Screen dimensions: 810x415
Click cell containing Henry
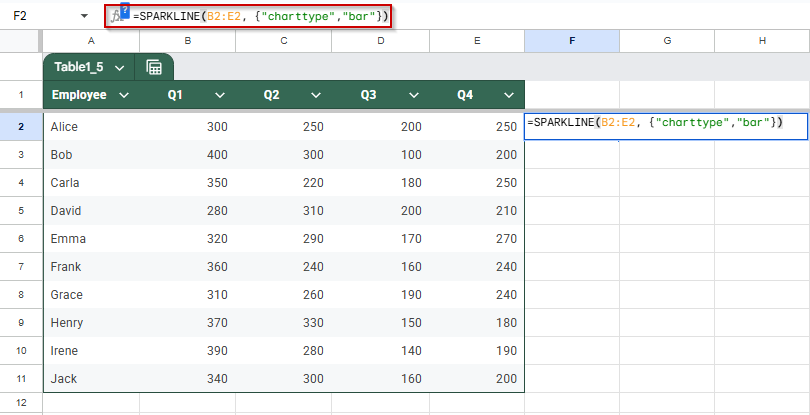(91, 322)
